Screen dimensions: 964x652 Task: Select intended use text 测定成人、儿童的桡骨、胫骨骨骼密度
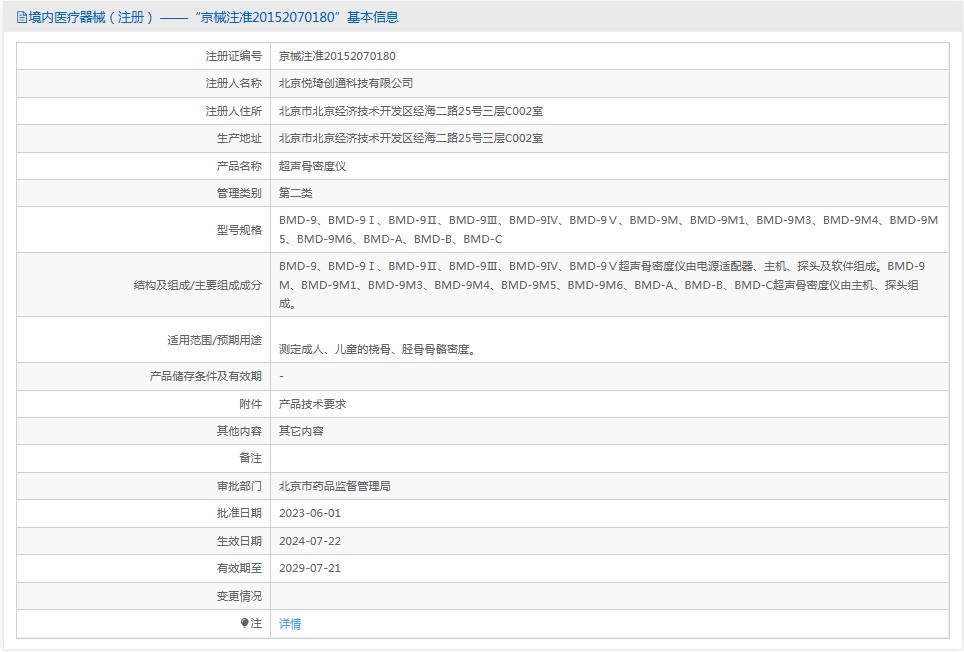click(x=377, y=349)
